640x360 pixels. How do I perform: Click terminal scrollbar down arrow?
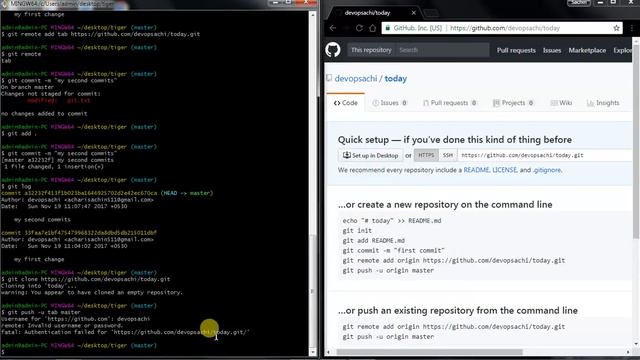tap(313, 352)
